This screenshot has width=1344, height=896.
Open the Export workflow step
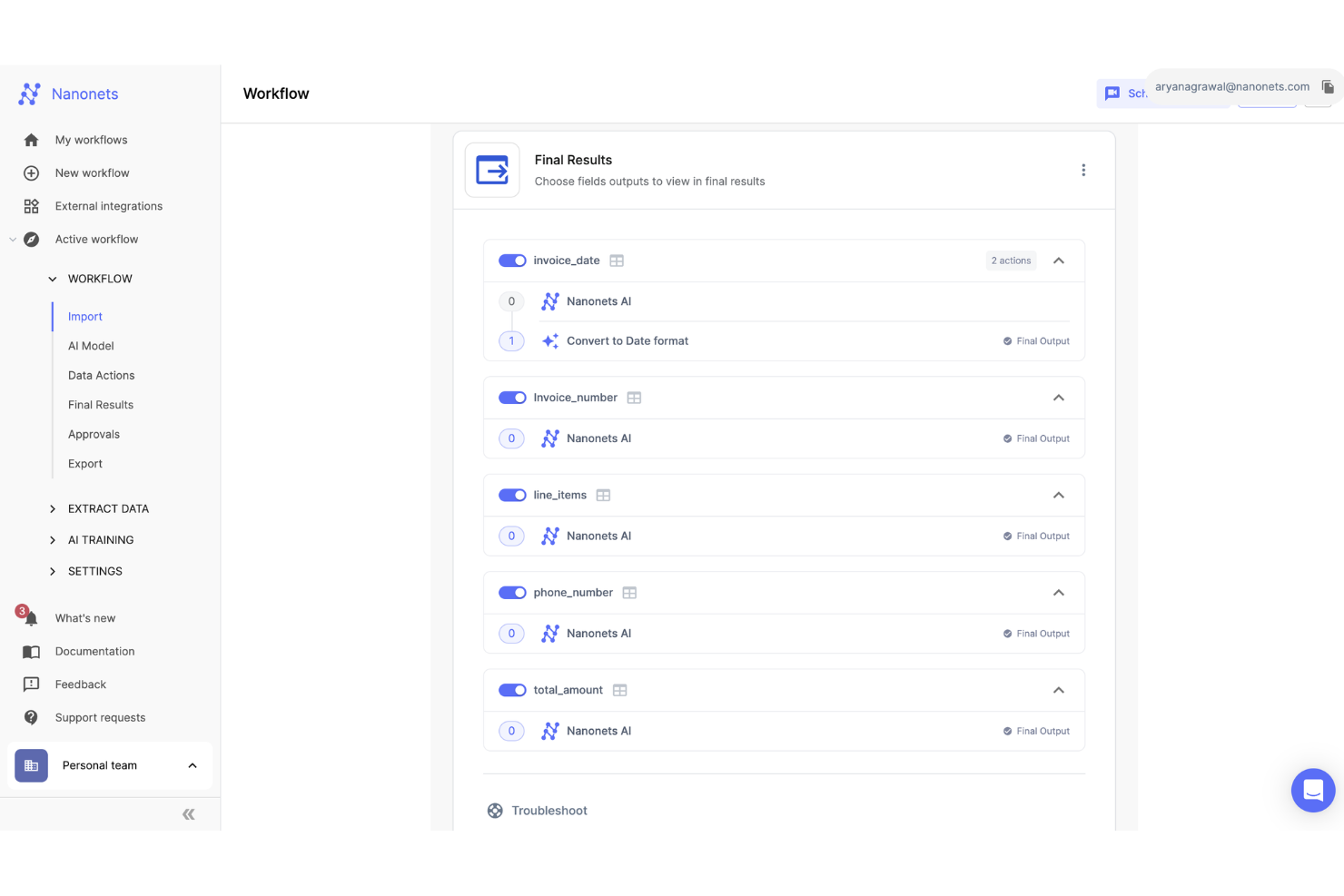click(84, 463)
